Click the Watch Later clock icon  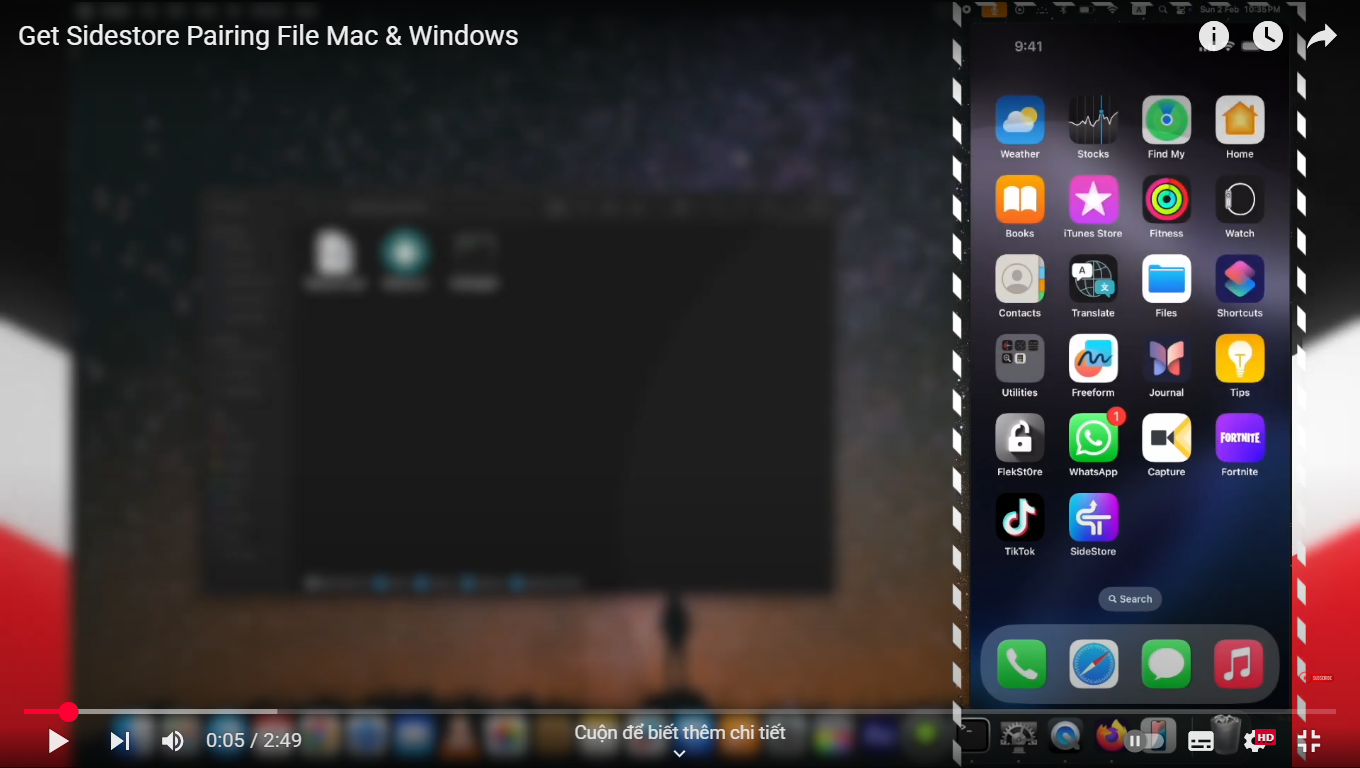point(1268,37)
